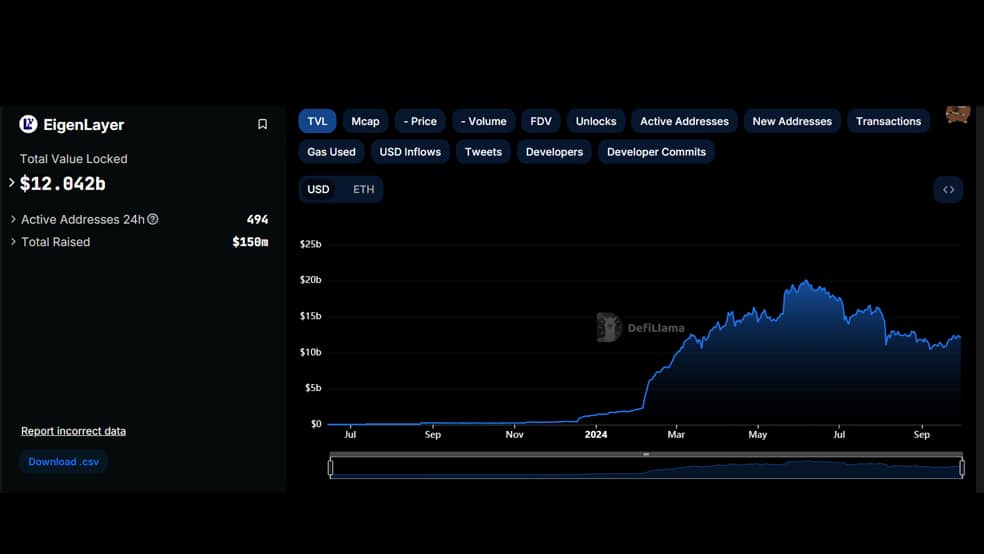
Task: Click the 2024 label on the x-axis
Action: click(596, 434)
